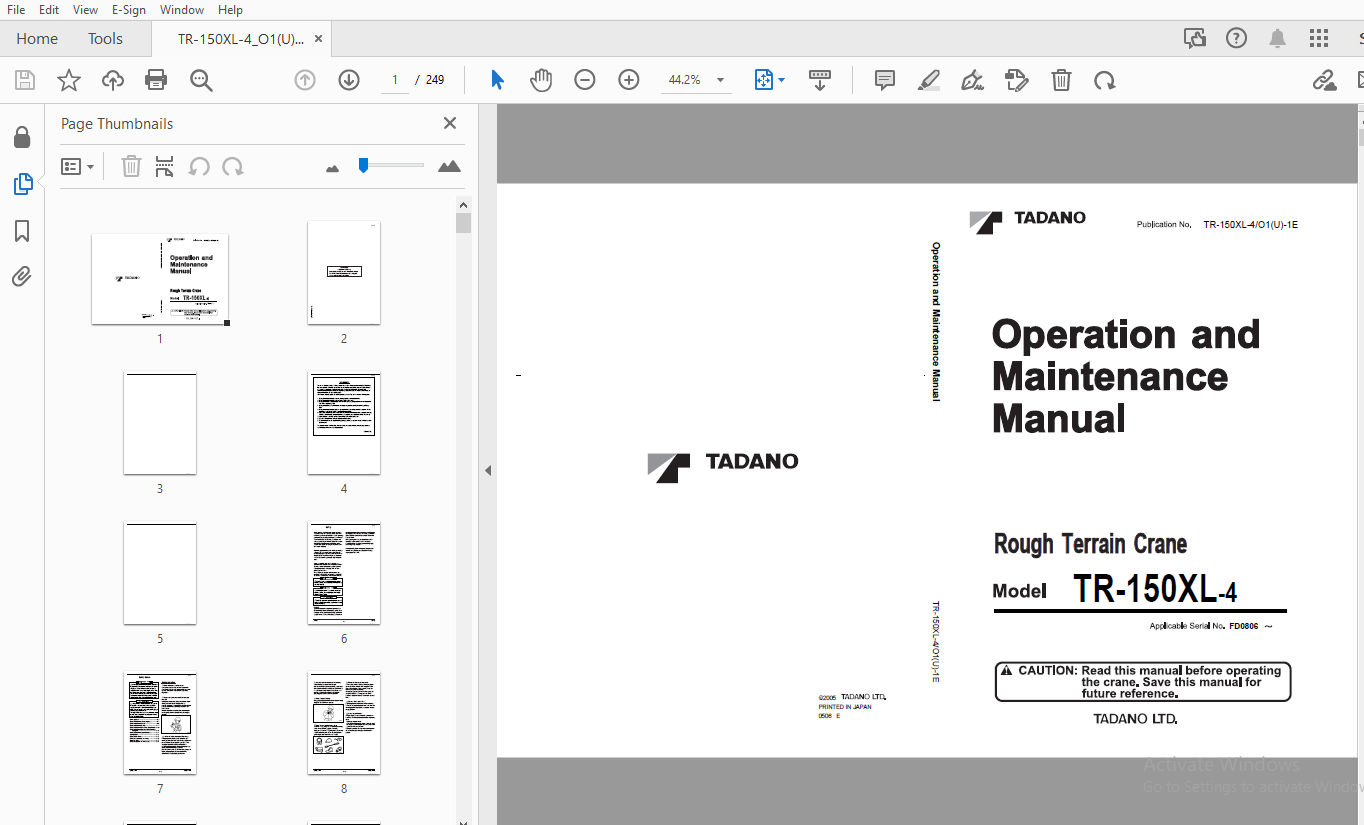Click the page number input field
The image size is (1364, 825).
click(x=396, y=80)
